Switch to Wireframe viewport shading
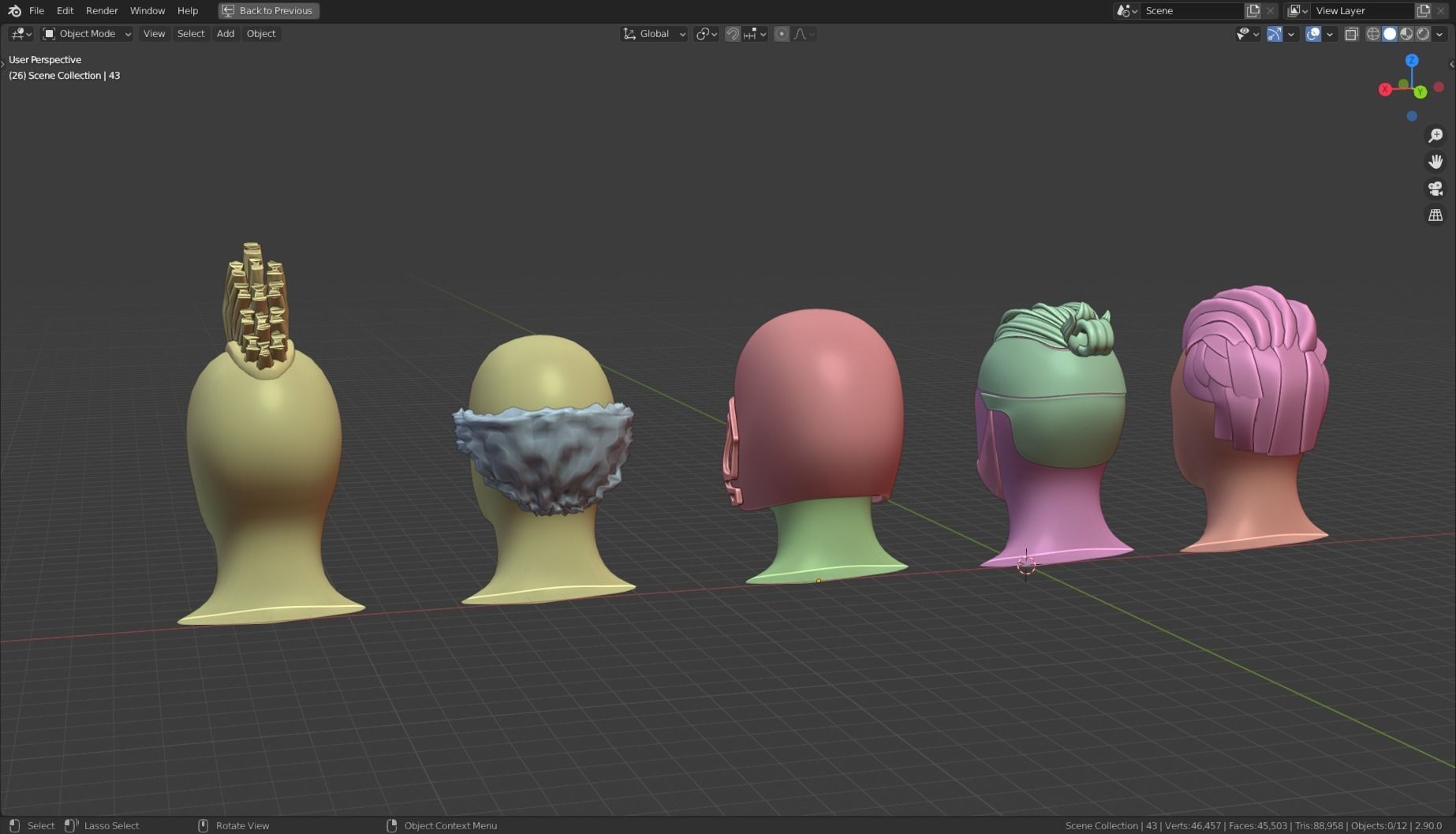 point(1373,34)
